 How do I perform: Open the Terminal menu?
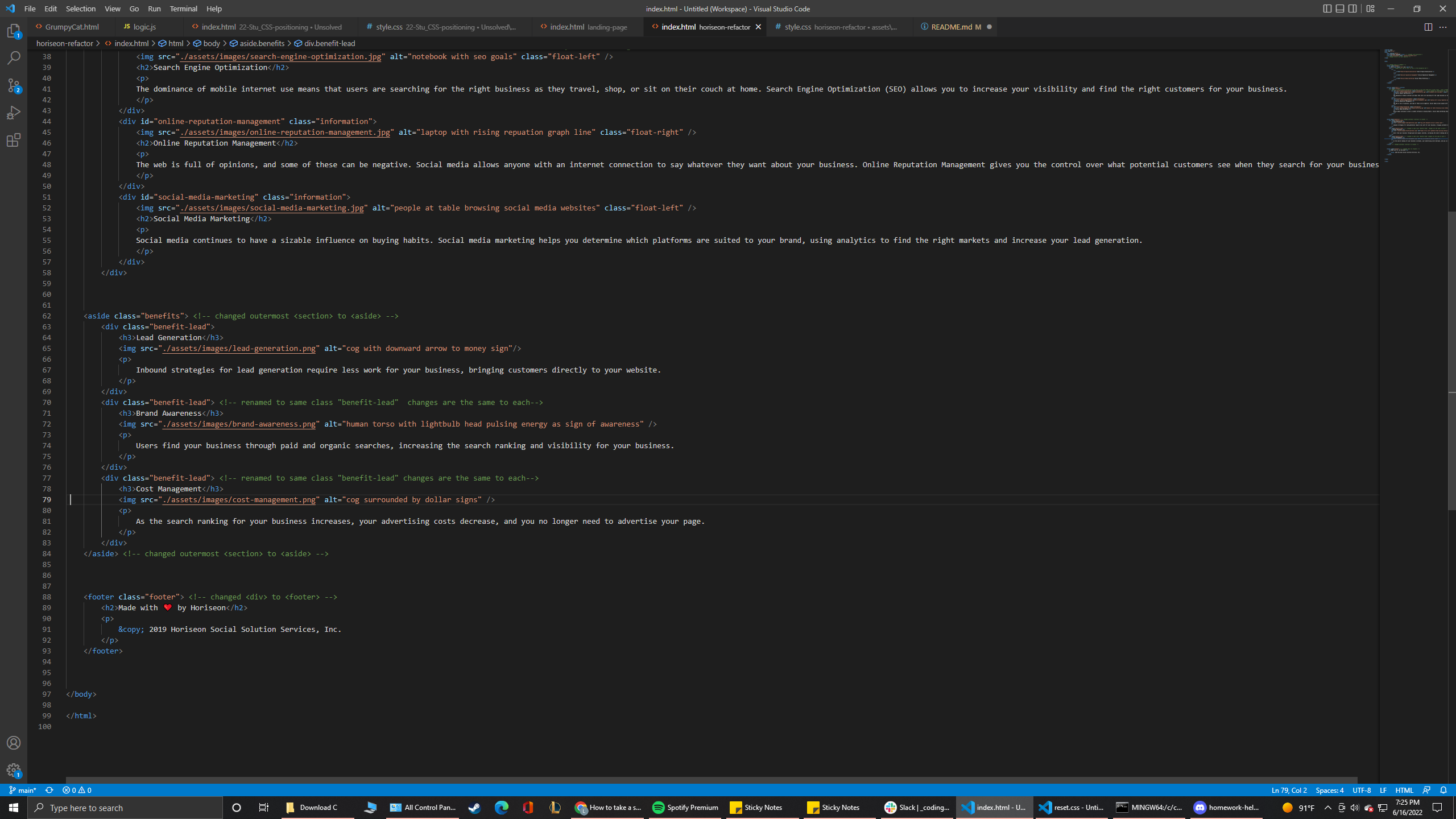click(x=183, y=9)
